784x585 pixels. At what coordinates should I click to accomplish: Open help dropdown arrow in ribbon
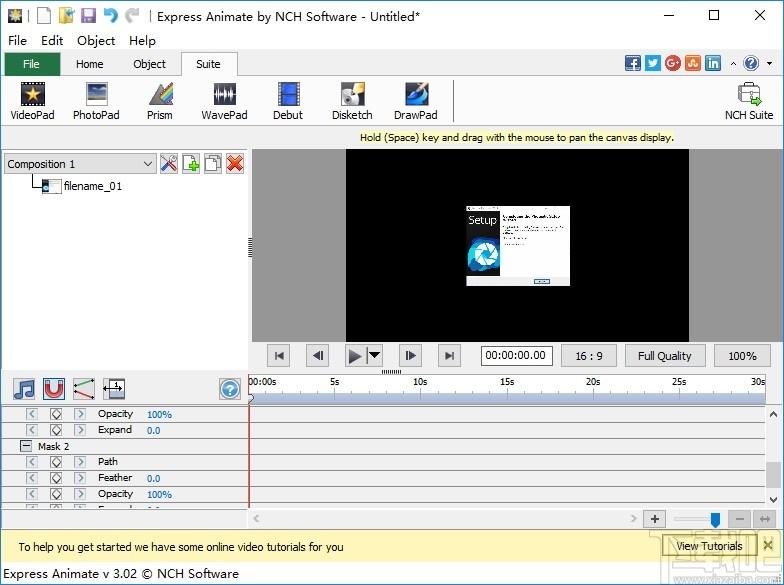tap(770, 64)
